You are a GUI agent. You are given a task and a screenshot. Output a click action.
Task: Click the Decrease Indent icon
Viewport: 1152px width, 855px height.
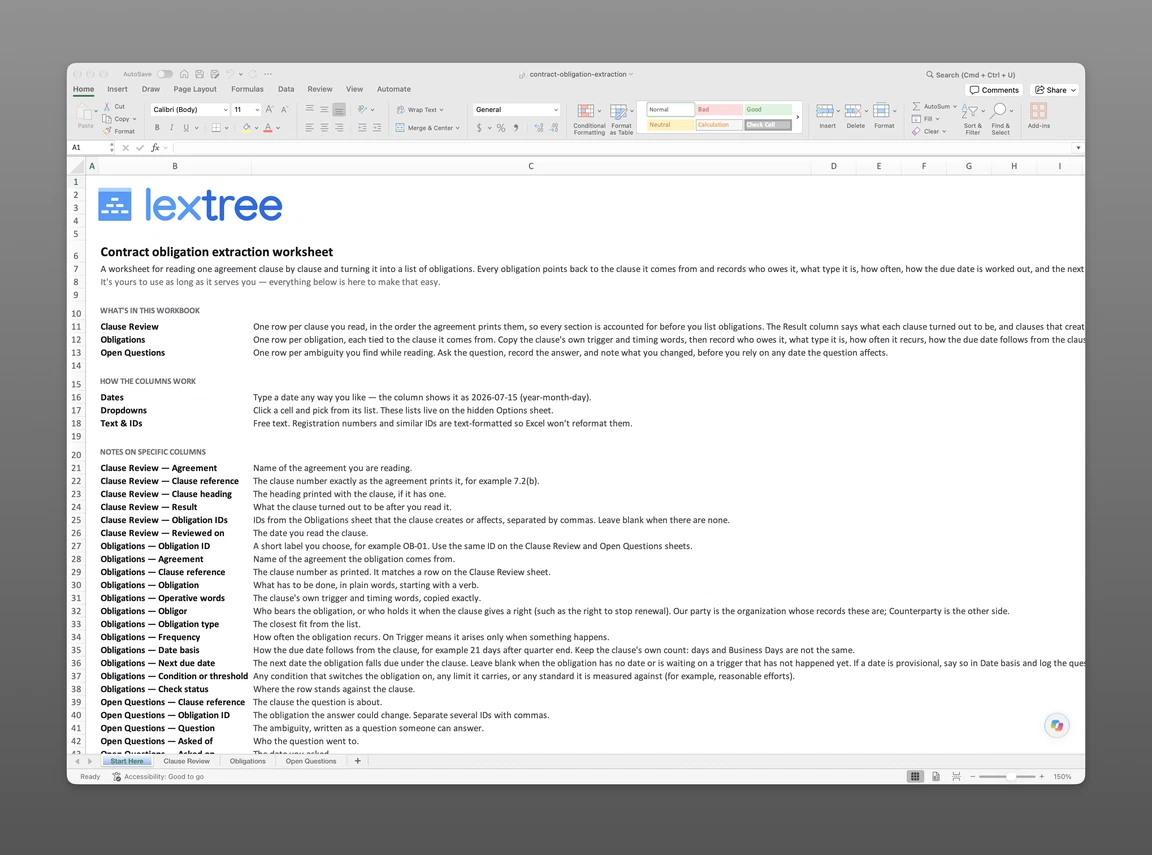(362, 128)
